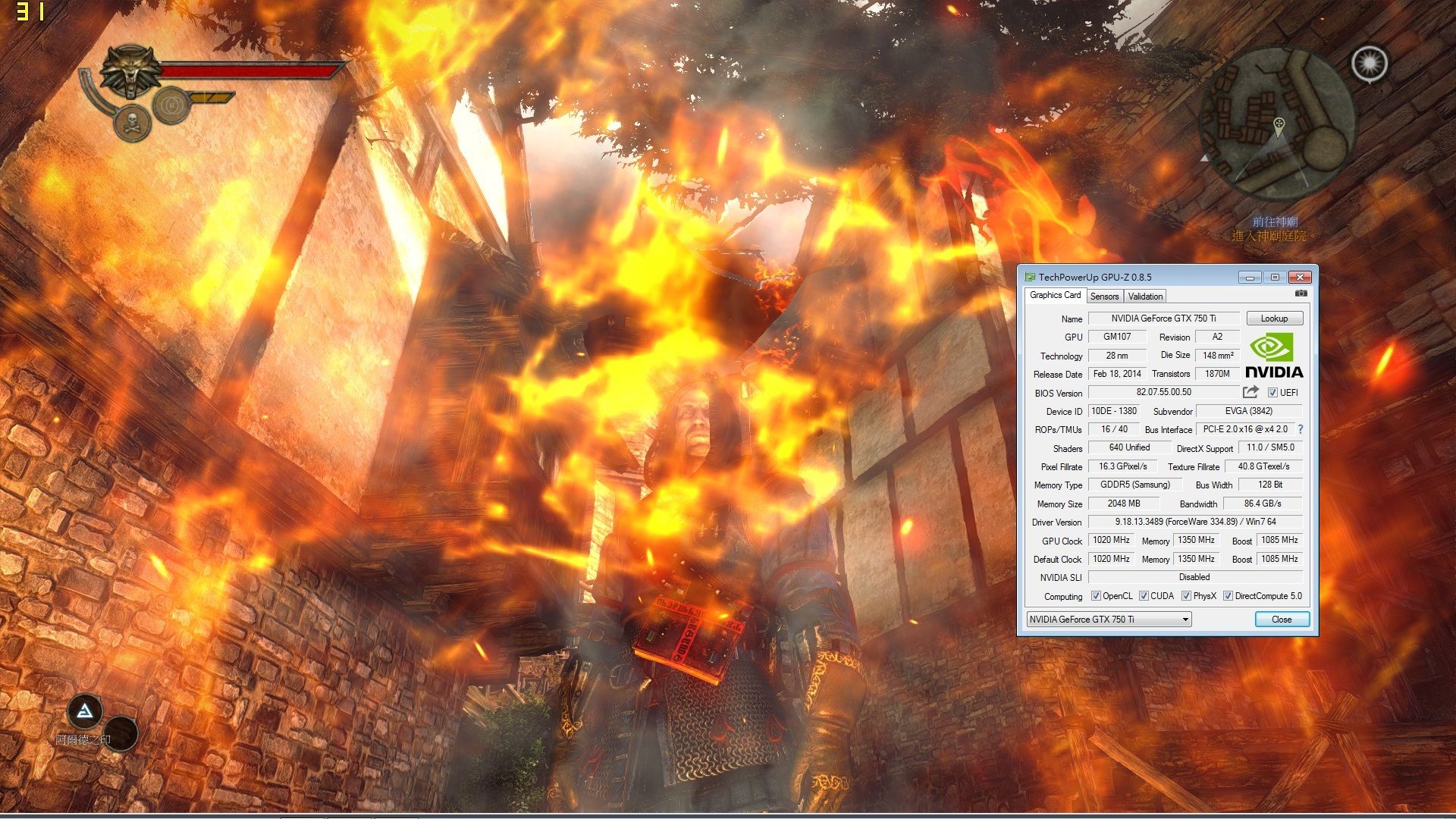The image size is (1456, 819).
Task: Minimize the GPU-Z window
Action: [1250, 278]
